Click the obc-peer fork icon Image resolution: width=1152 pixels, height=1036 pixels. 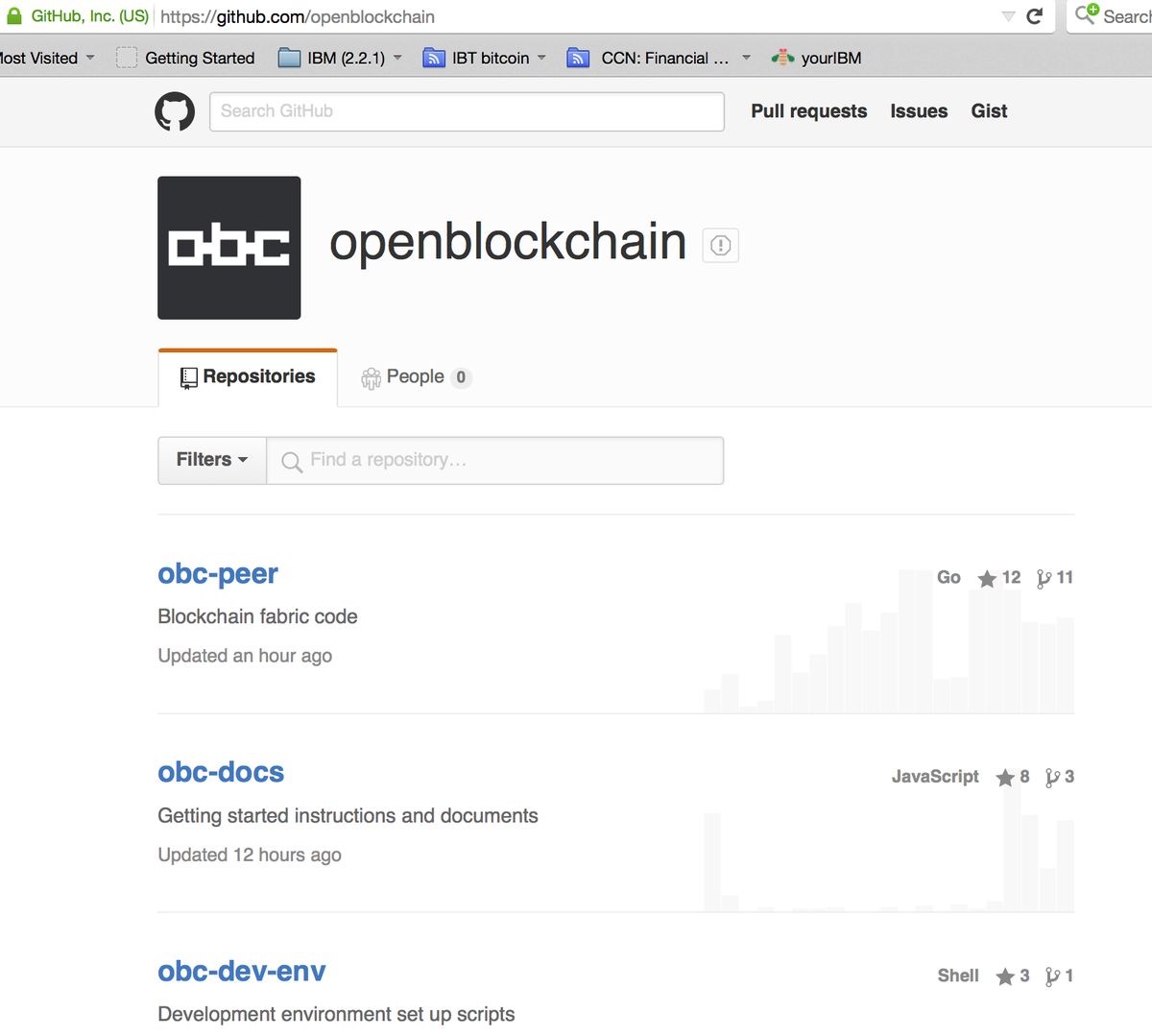(1044, 578)
